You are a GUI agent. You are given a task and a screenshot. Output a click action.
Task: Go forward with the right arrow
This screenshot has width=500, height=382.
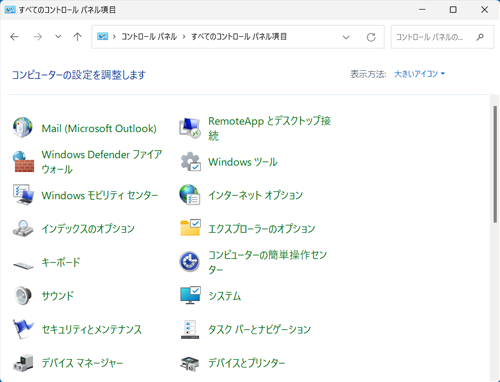pyautogui.click(x=38, y=37)
